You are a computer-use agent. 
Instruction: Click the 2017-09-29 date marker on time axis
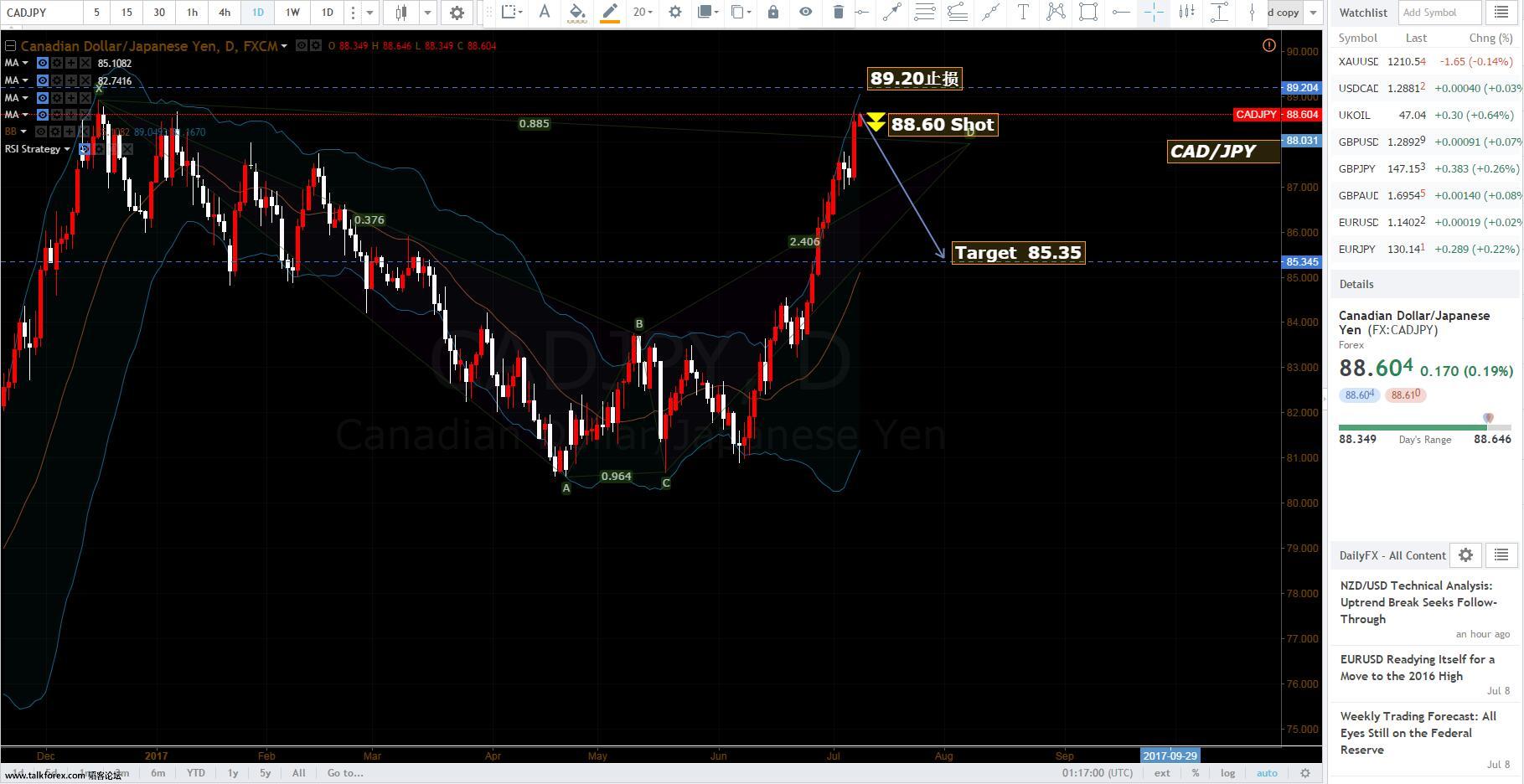[x=1170, y=756]
